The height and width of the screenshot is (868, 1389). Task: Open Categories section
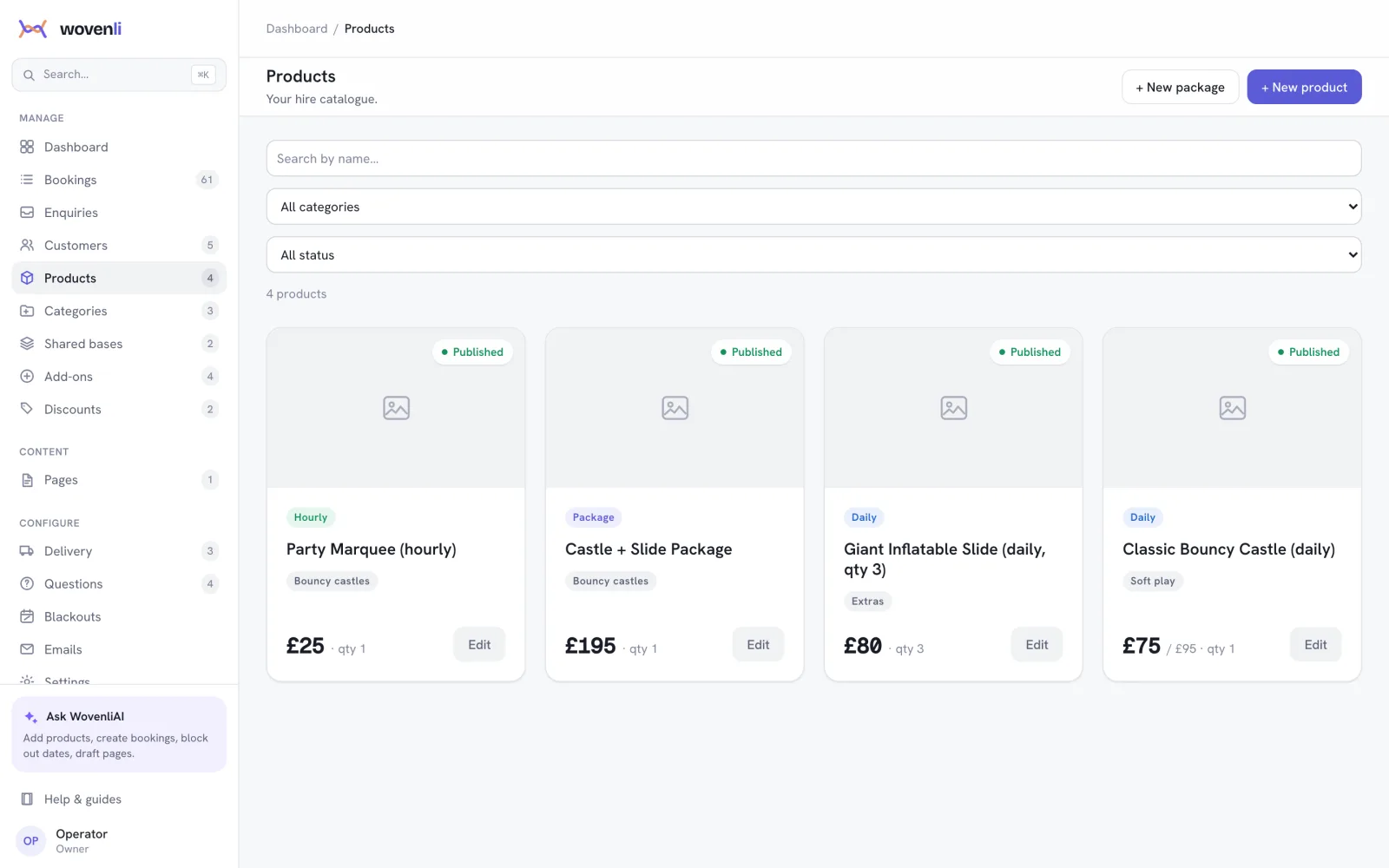tap(119, 311)
